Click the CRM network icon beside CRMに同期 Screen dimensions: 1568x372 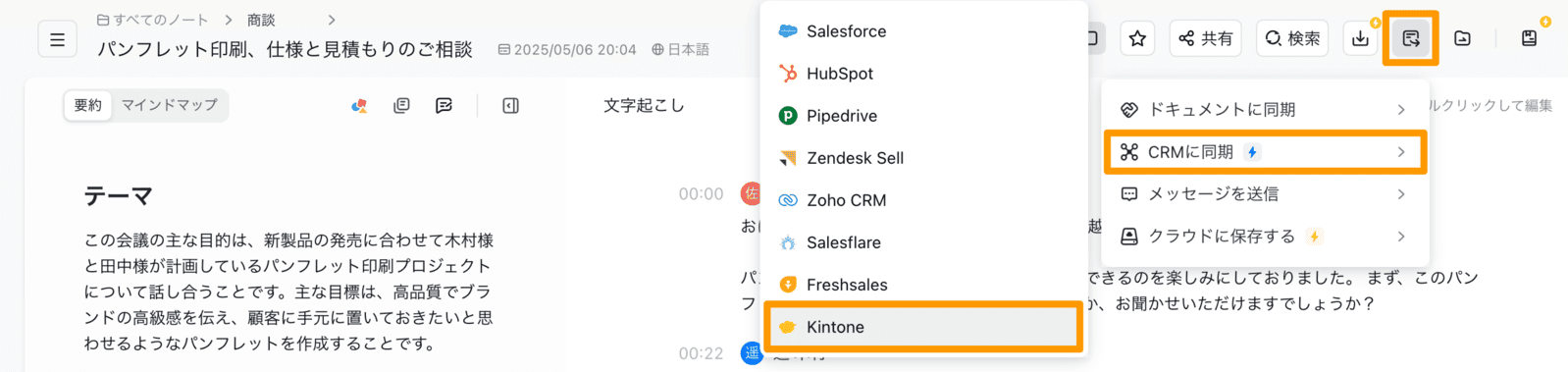click(1129, 151)
